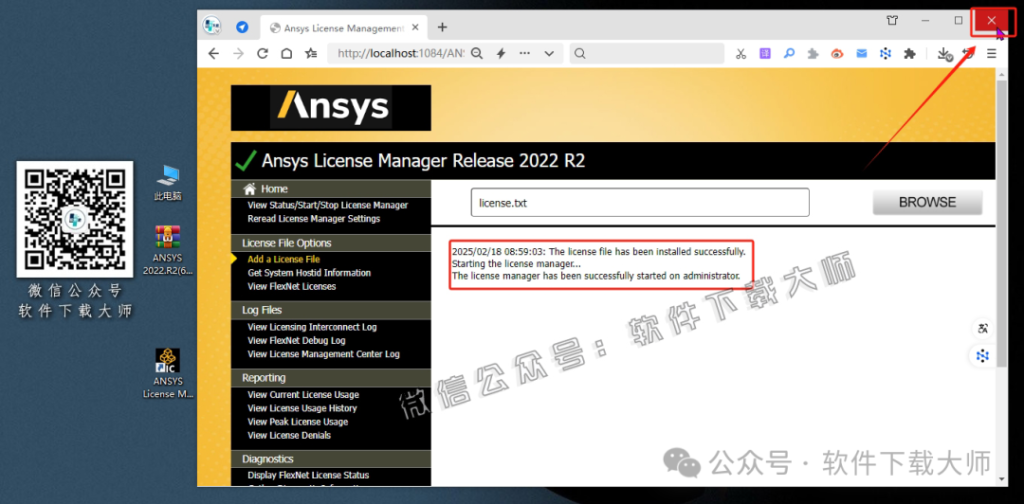This screenshot has width=1024, height=504.
Task: Click the accessibility floating side icon
Action: coord(983,329)
